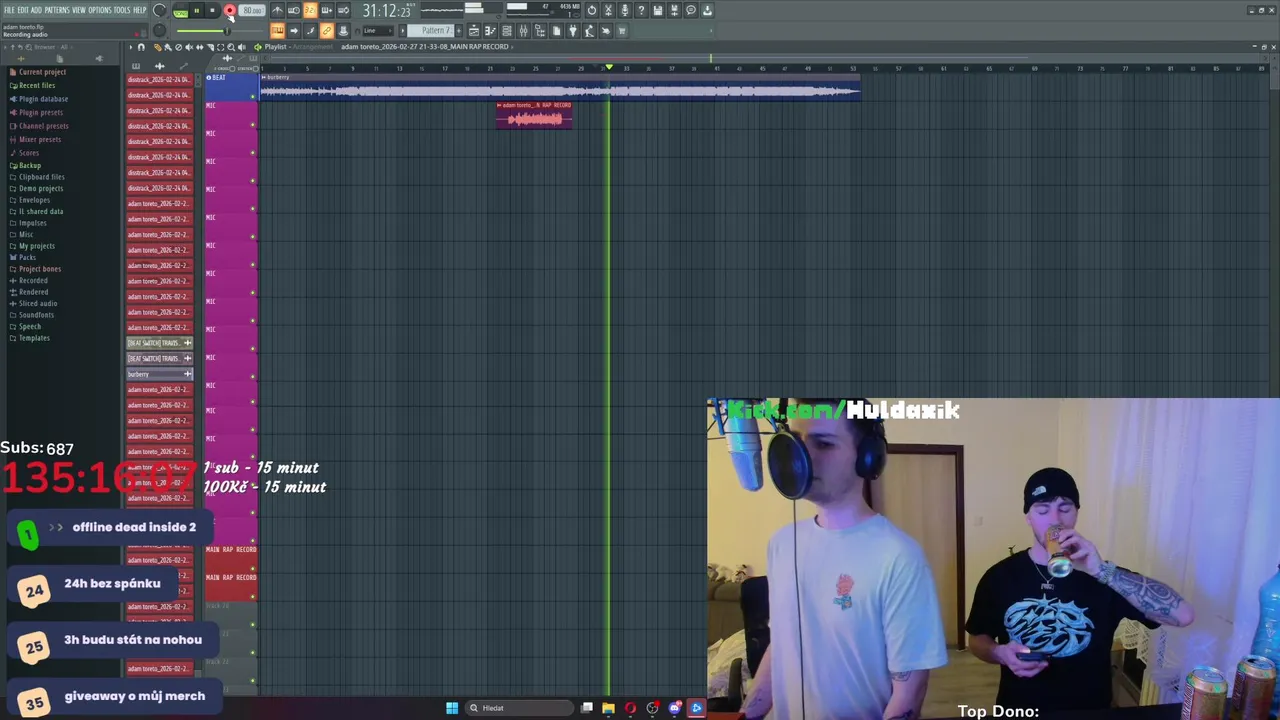The width and height of the screenshot is (1280, 720).
Task: Toggle loop recording button
Action: pyautogui.click(x=343, y=10)
